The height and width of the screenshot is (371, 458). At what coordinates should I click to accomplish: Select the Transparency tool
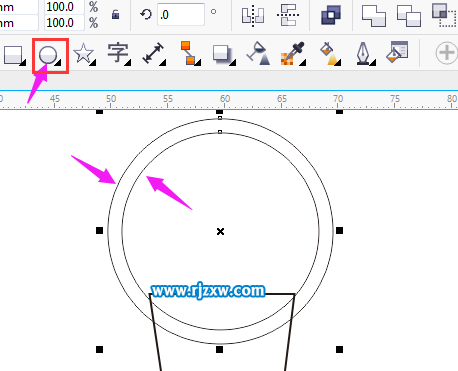pyautogui.click(x=258, y=53)
